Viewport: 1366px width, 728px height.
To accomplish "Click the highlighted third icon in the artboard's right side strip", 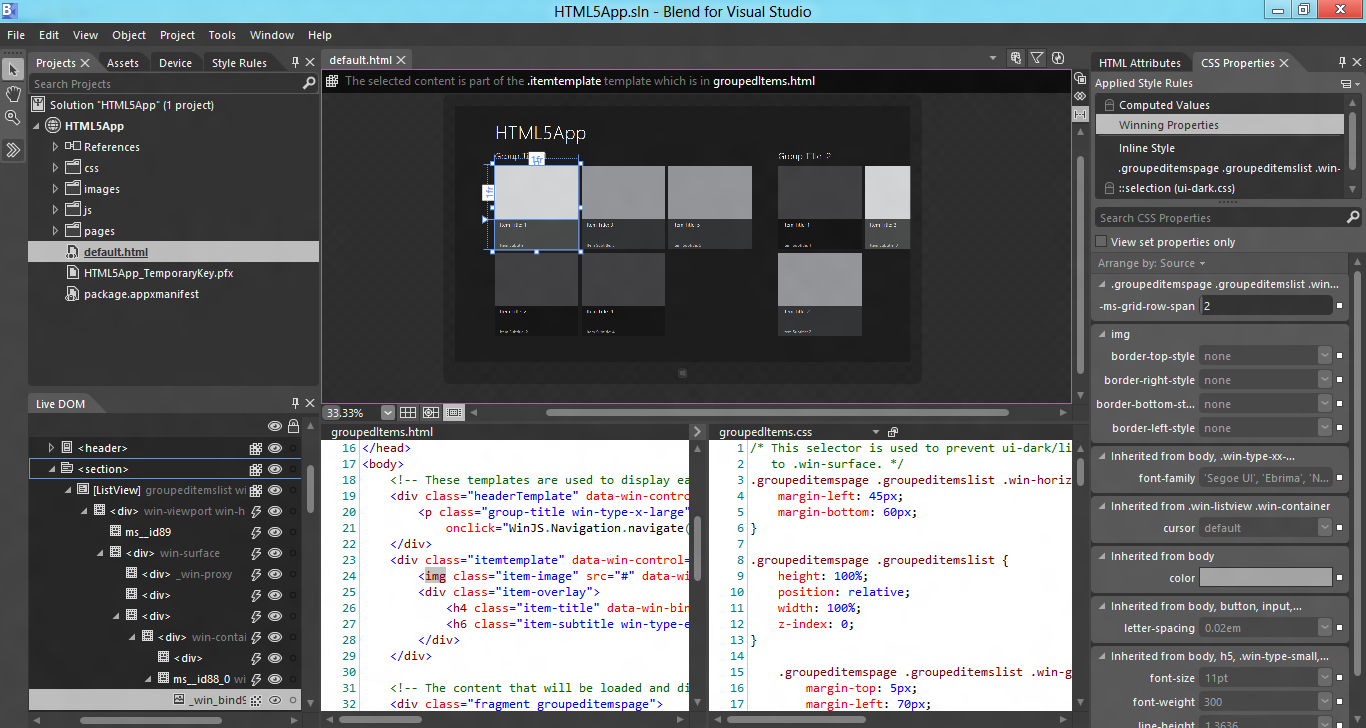I will (x=1080, y=114).
